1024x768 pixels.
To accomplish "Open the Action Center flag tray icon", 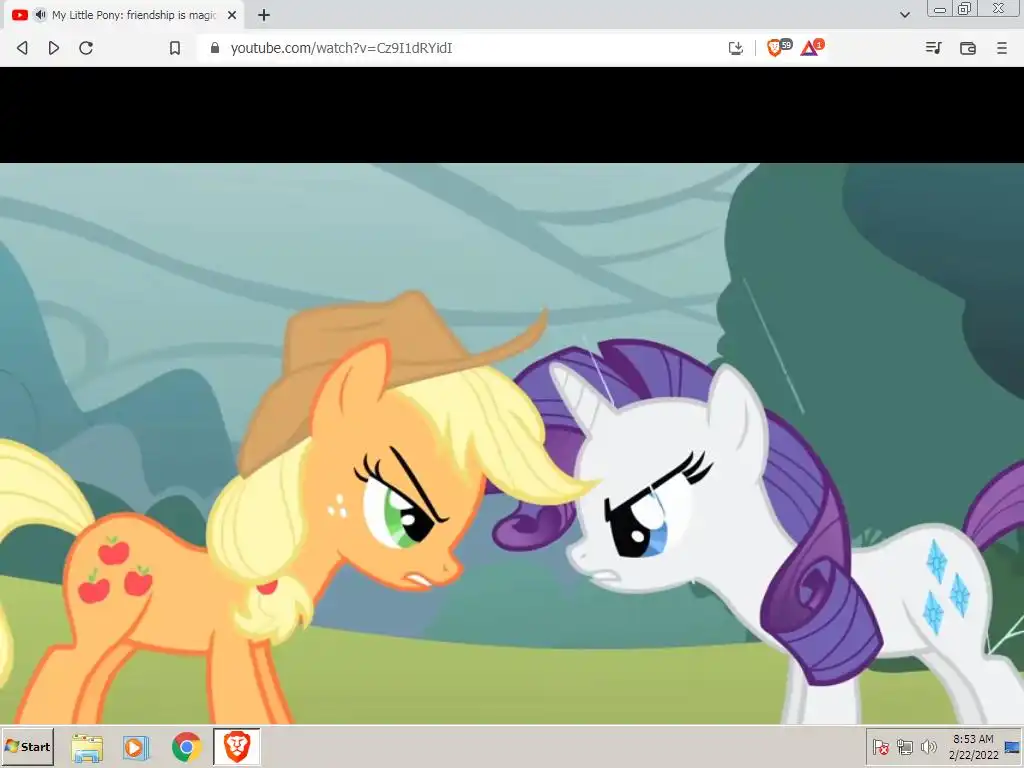I will (x=880, y=747).
